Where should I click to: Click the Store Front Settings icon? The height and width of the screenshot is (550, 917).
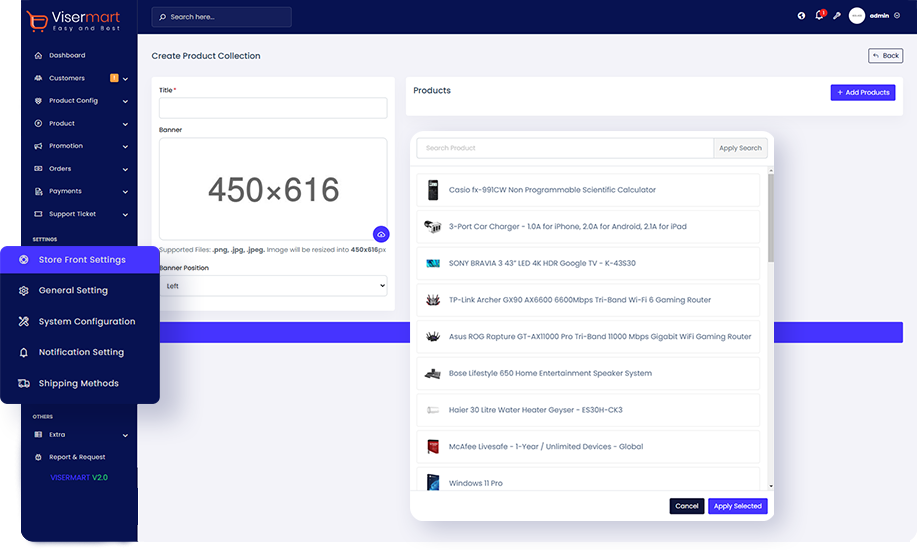point(23,260)
